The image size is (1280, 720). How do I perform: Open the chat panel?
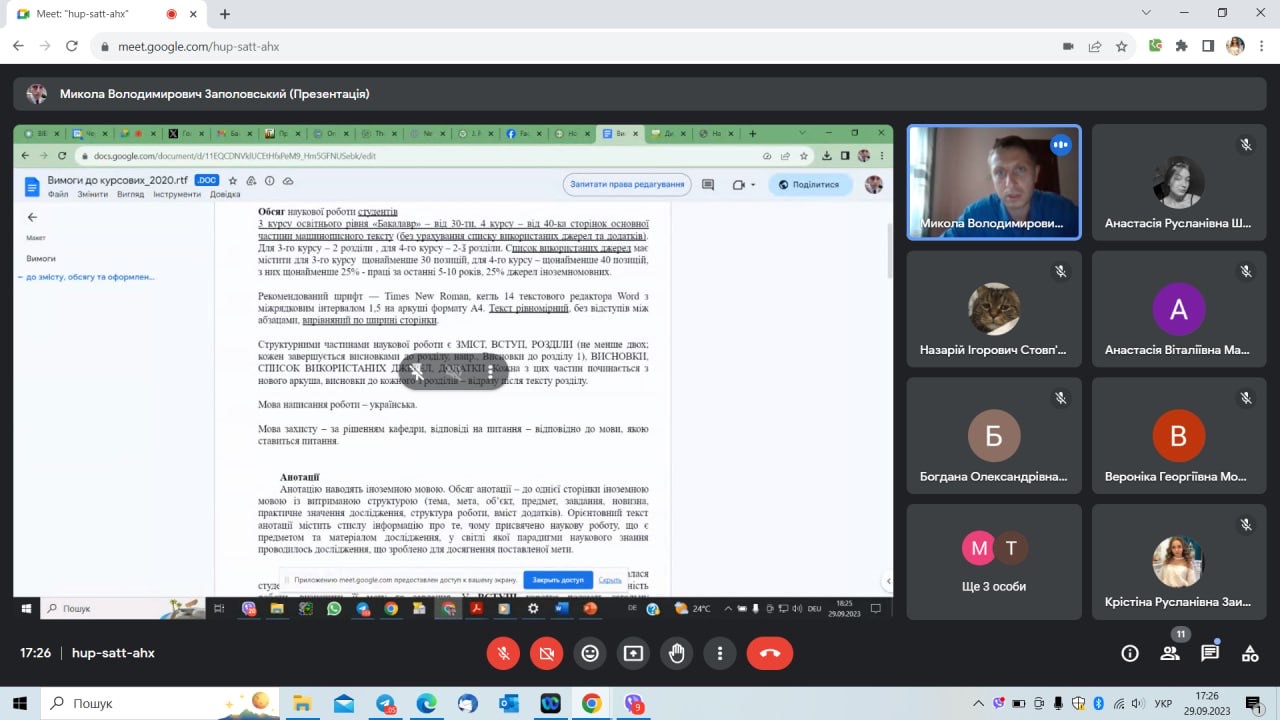(x=1210, y=653)
